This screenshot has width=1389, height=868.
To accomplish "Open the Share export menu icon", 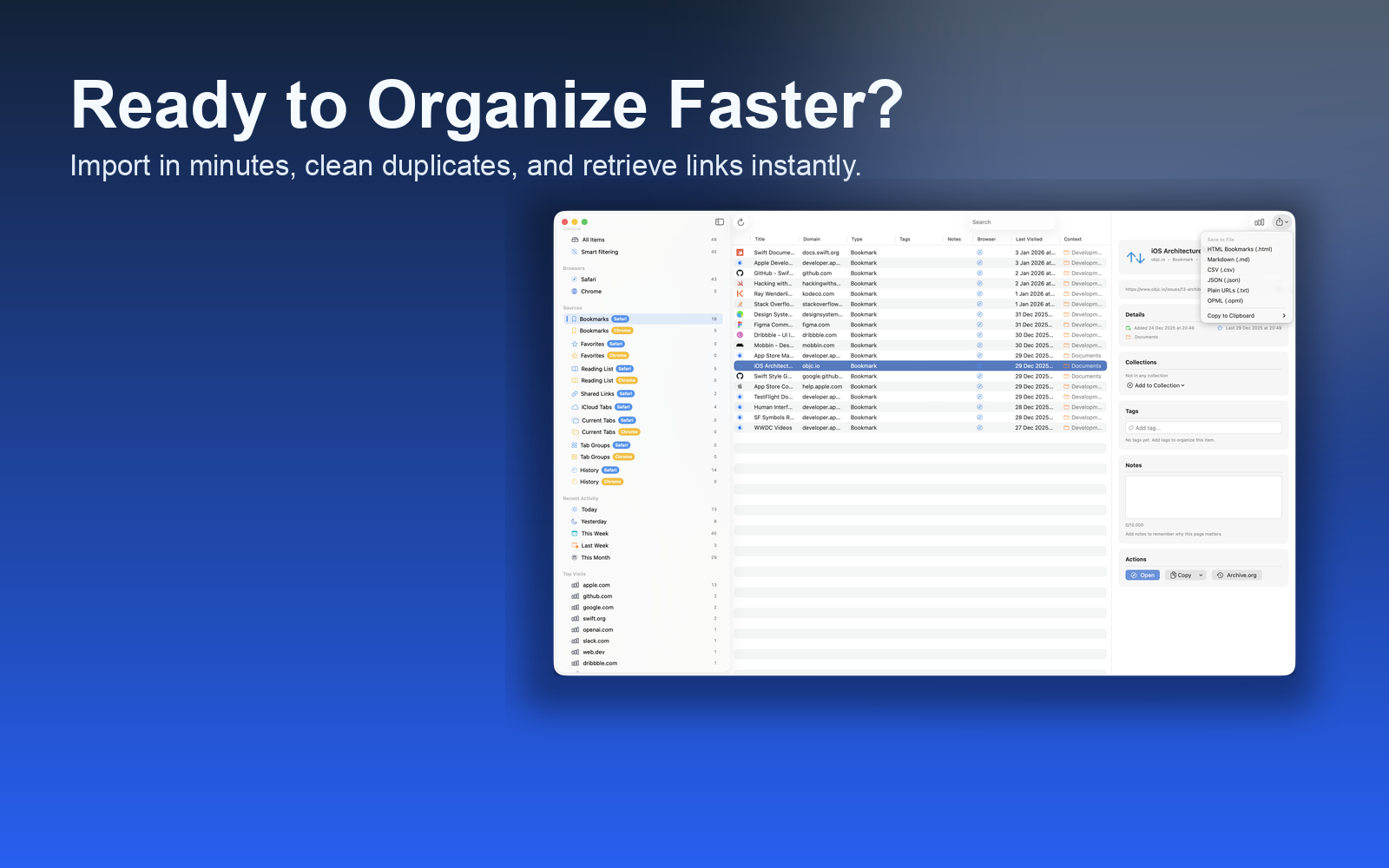I will pos(1281,221).
